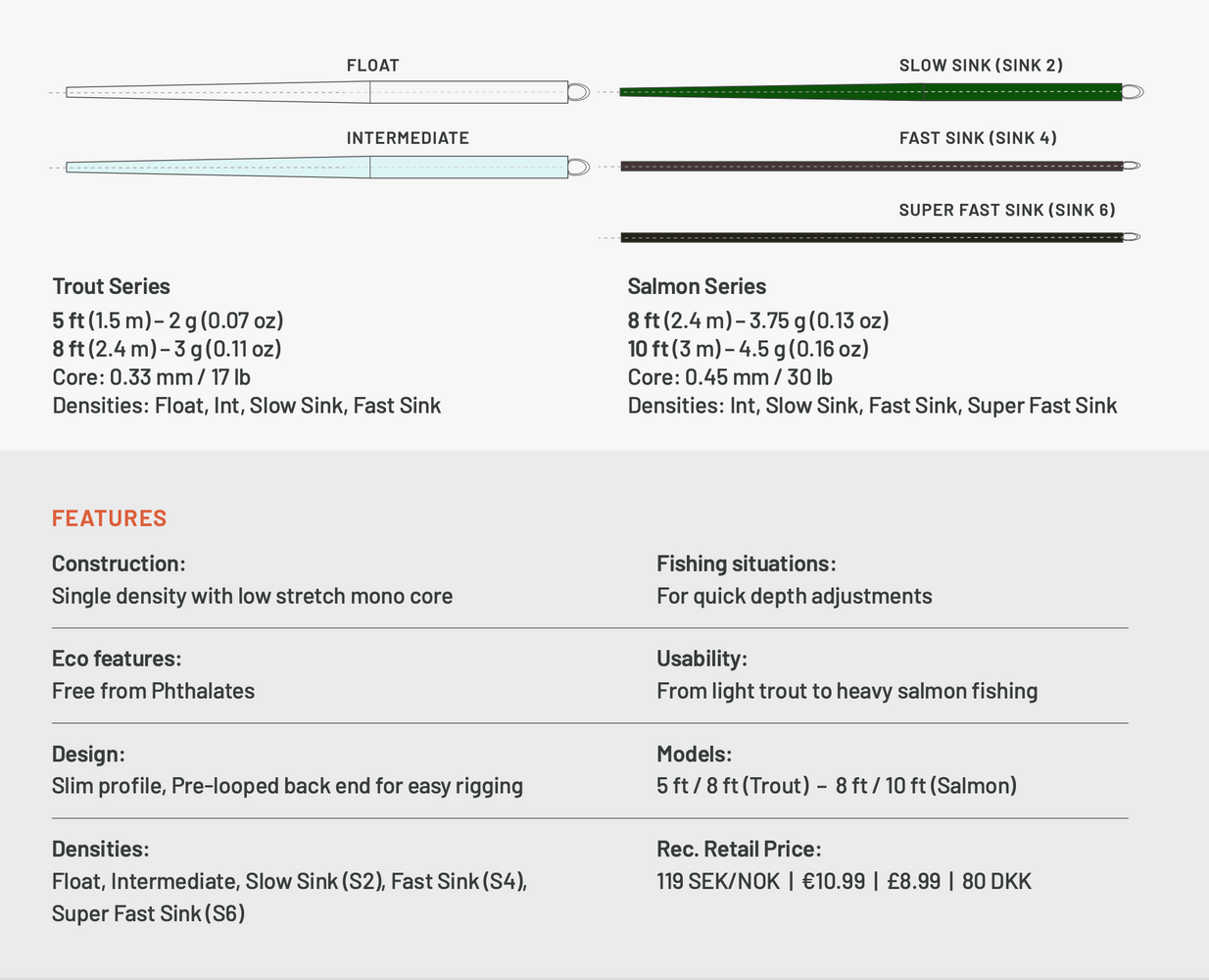Select the FLOAT label
The image size is (1209, 980).
(372, 66)
